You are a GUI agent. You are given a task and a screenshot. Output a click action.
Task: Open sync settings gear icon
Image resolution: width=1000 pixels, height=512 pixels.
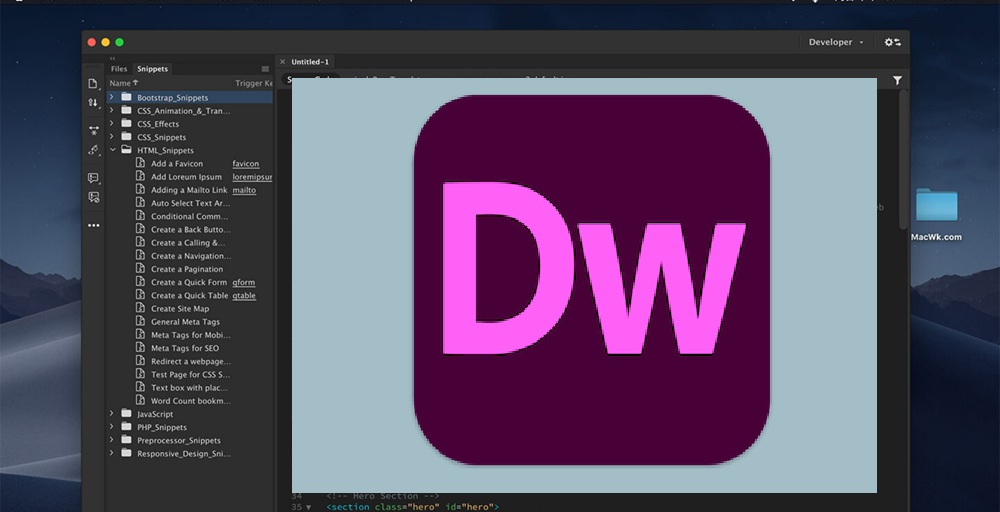point(892,42)
